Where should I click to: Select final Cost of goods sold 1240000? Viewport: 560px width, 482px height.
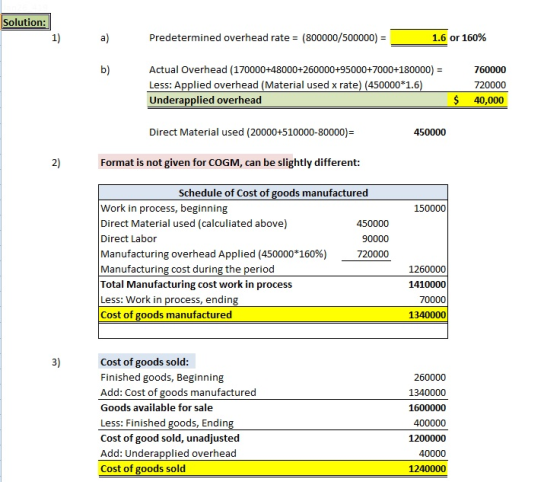coord(427,469)
